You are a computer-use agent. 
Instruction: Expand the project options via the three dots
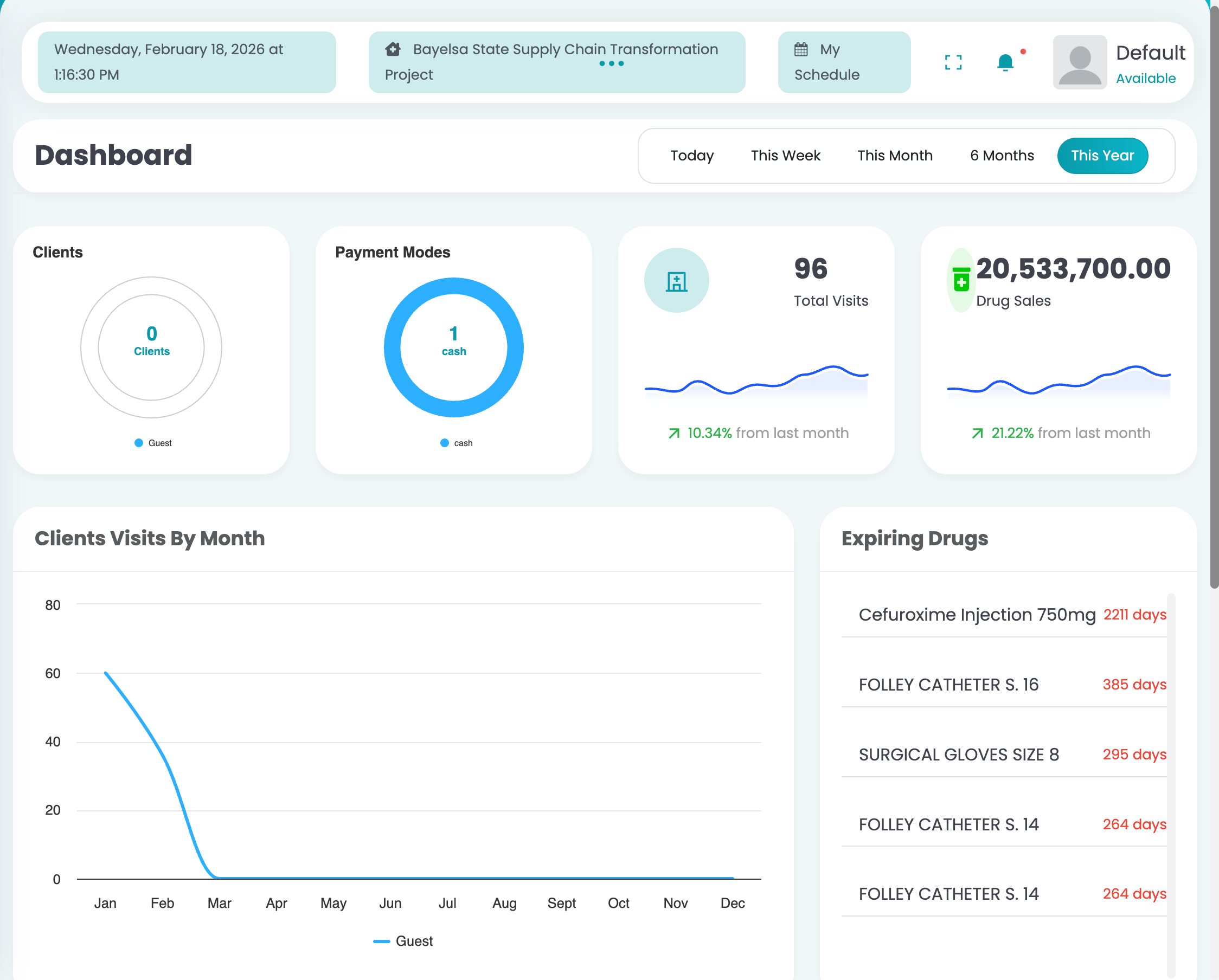click(611, 64)
